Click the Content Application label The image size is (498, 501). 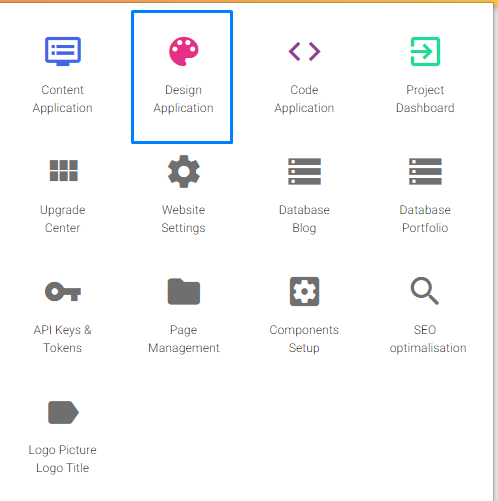(x=63, y=99)
